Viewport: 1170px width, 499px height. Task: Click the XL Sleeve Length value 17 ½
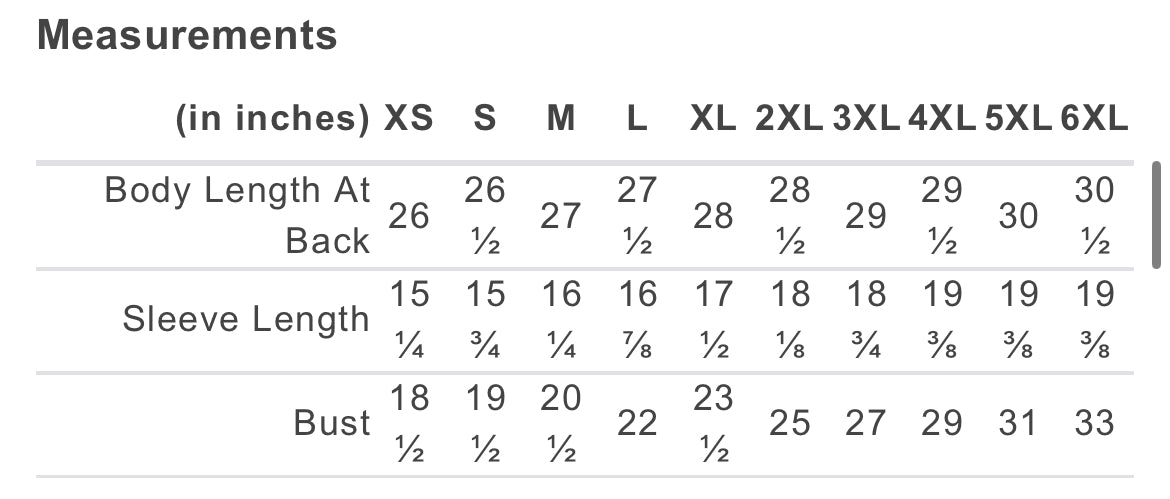713,320
